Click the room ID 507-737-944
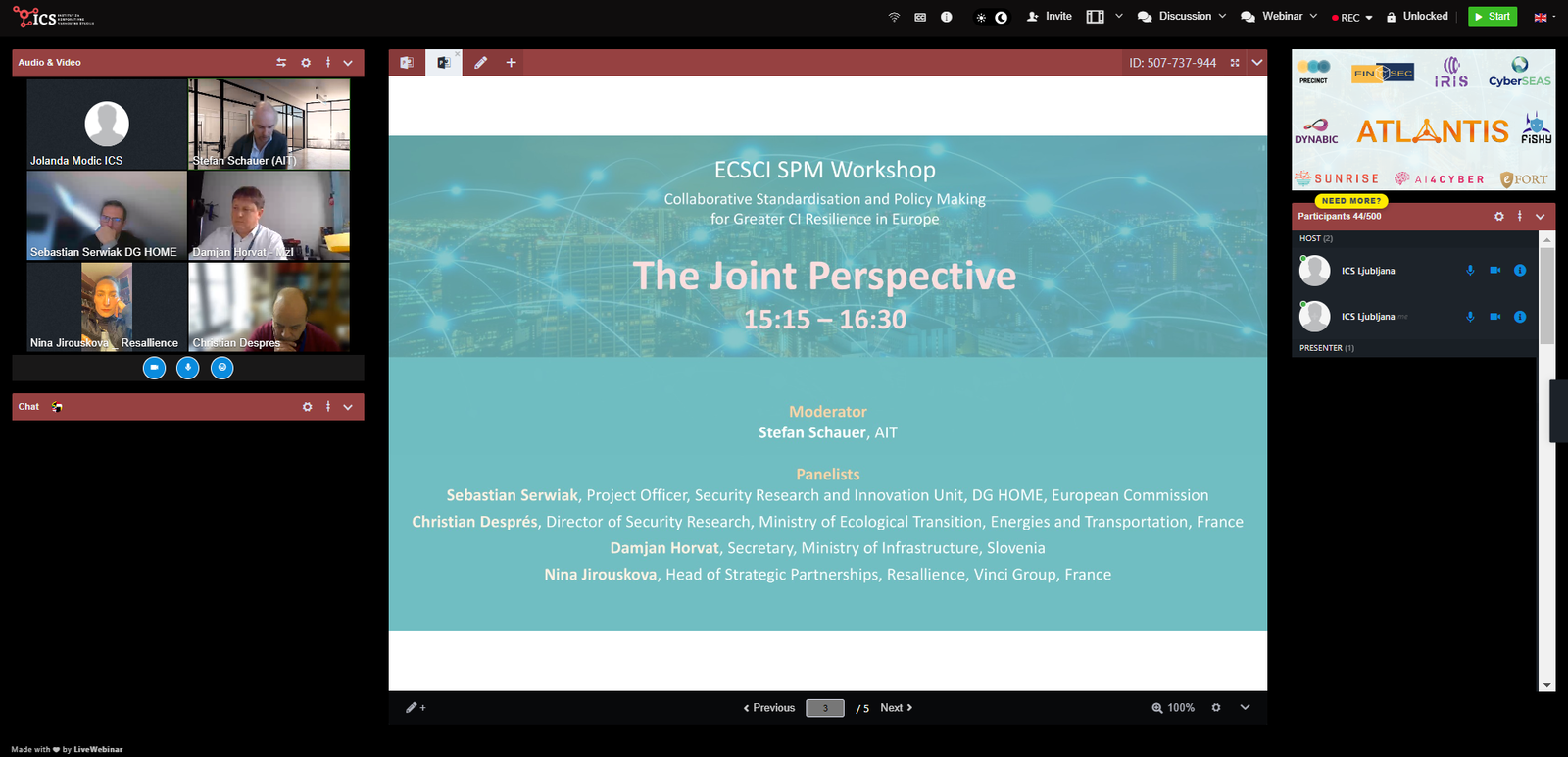 tap(1172, 63)
